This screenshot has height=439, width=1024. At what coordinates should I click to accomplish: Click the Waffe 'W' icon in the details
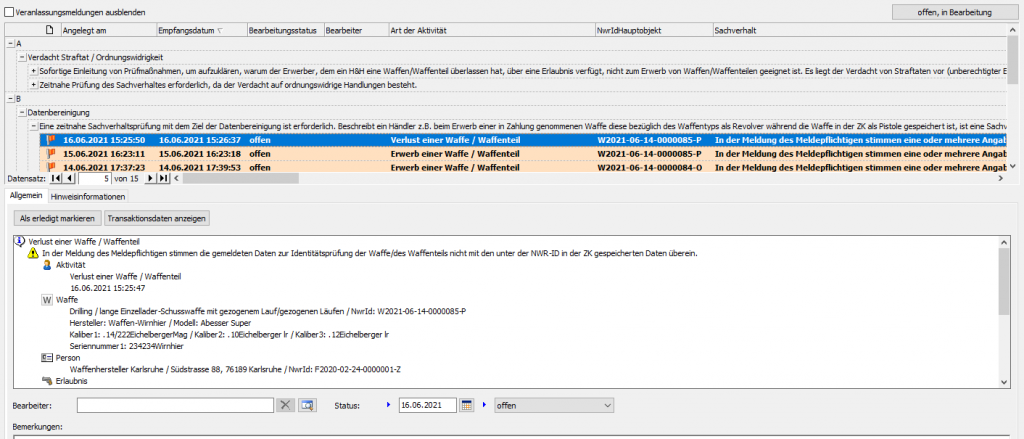(x=47, y=299)
